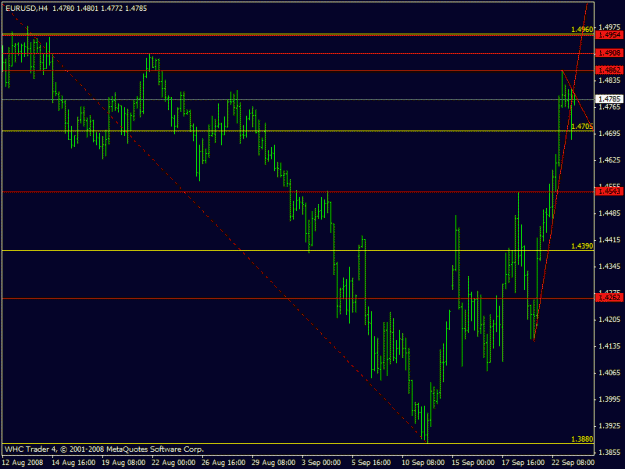Click the 1.4765 price axis value
The height and width of the screenshot is (469, 625).
pyautogui.click(x=610, y=107)
